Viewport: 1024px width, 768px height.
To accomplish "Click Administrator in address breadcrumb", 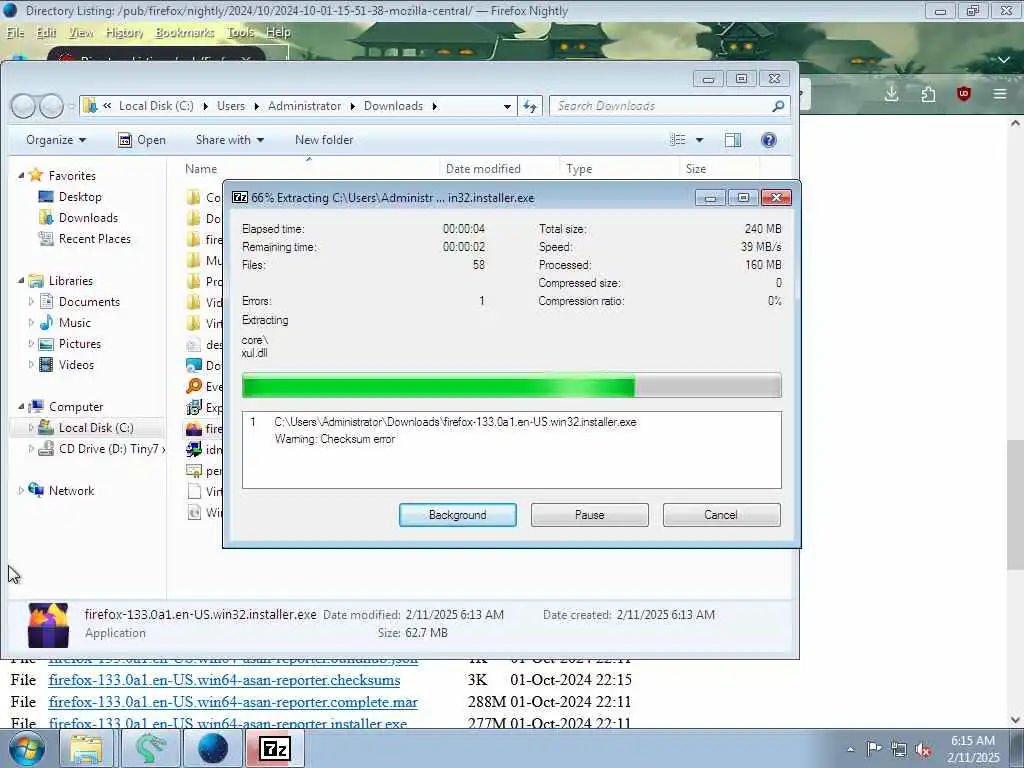I will [x=304, y=106].
